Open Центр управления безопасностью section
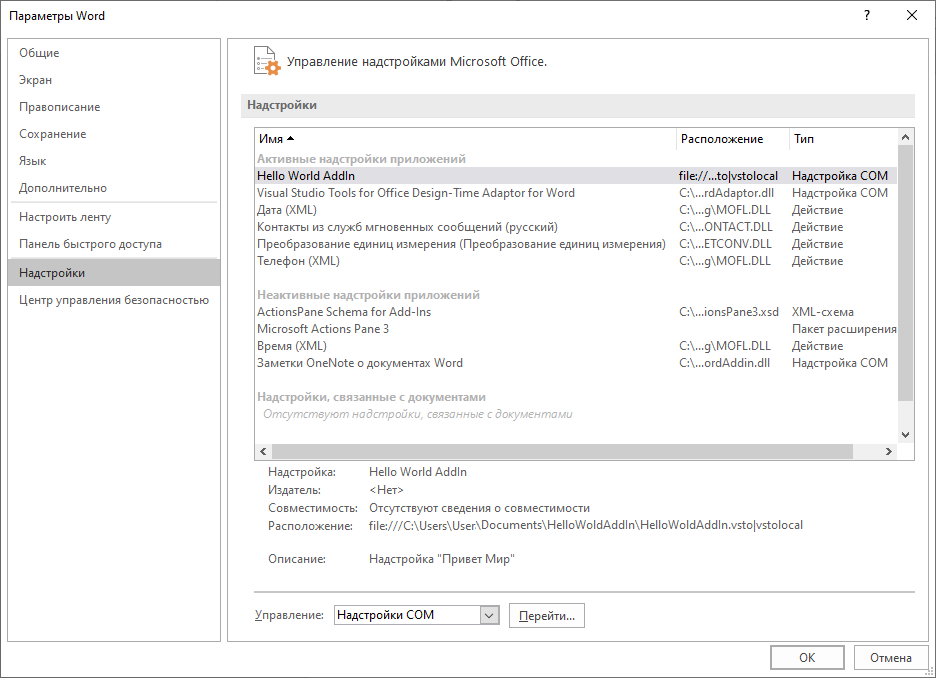The width and height of the screenshot is (938, 678). [x=113, y=300]
